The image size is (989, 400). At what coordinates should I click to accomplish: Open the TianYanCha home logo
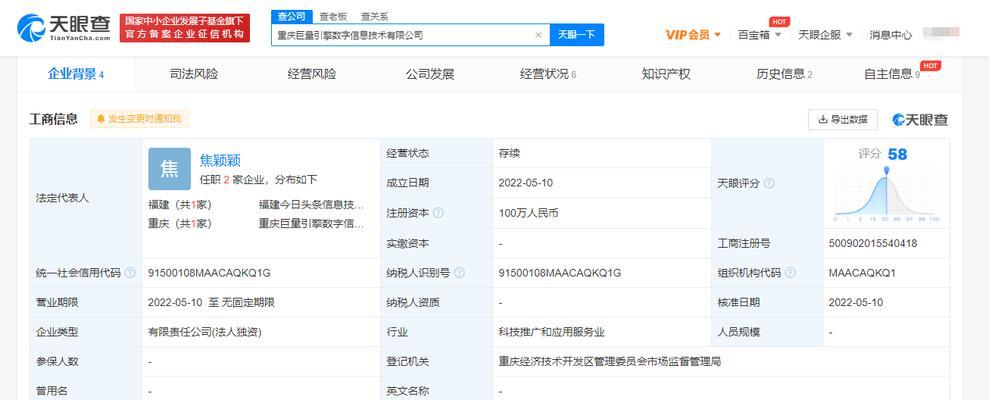(63, 28)
